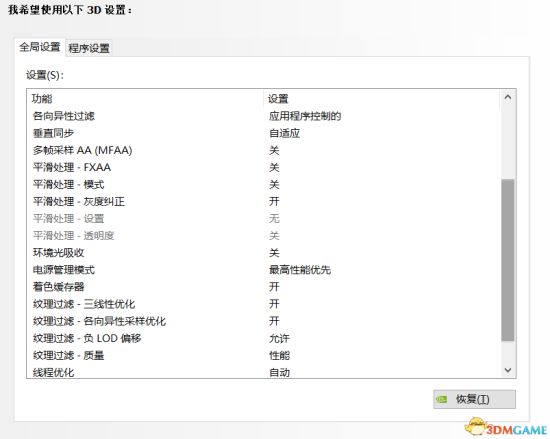Open the 开 value for 着色缓存器

pyautogui.click(x=274, y=287)
